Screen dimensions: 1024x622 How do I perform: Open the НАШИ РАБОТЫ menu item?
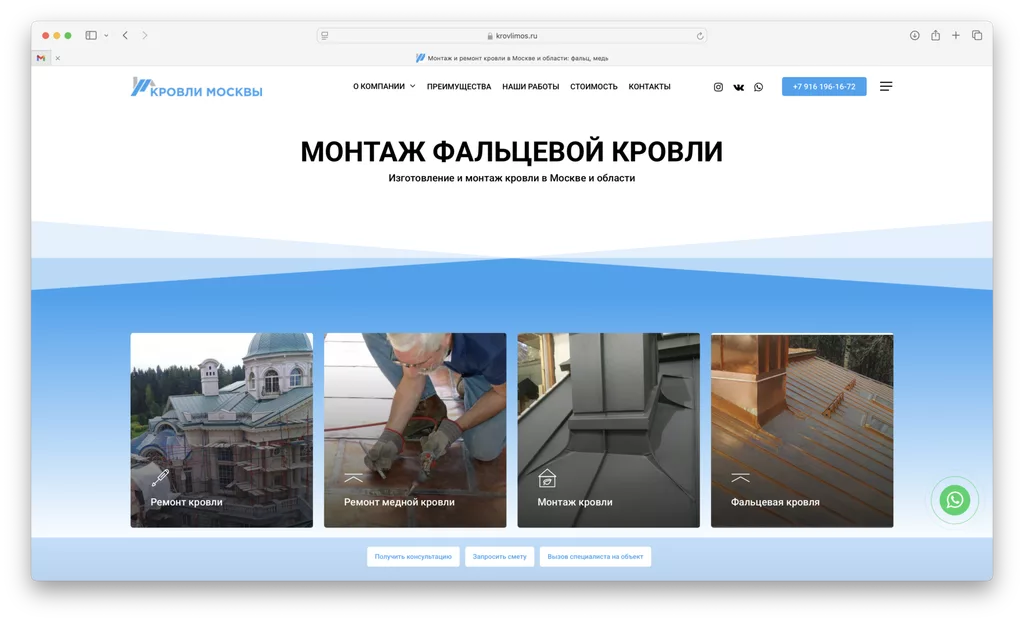530,86
